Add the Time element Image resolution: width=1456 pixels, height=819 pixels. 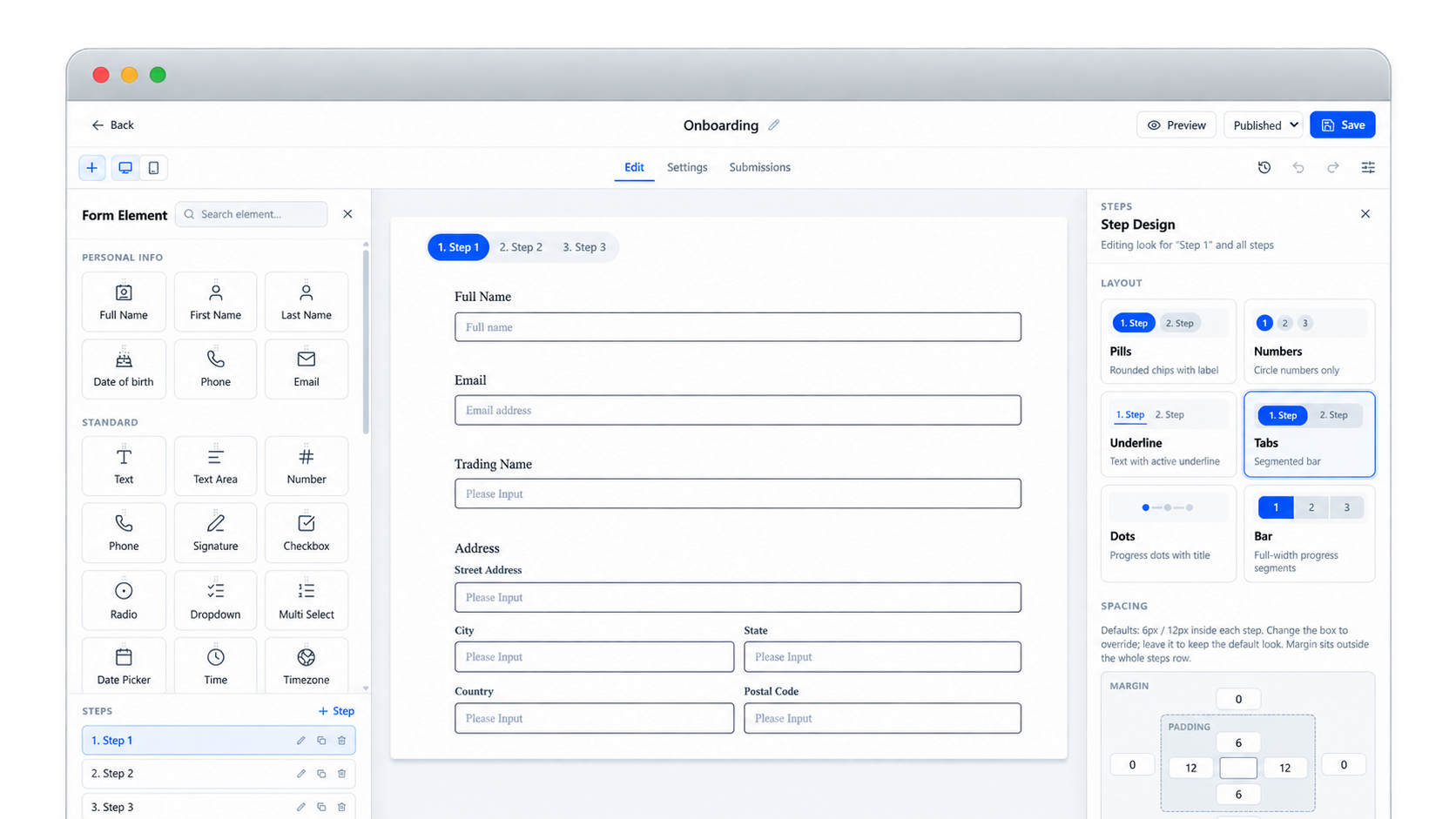coord(215,666)
